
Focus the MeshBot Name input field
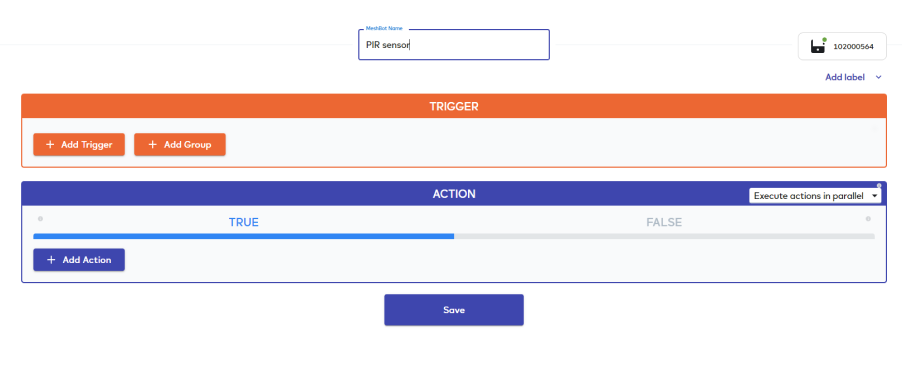454,45
